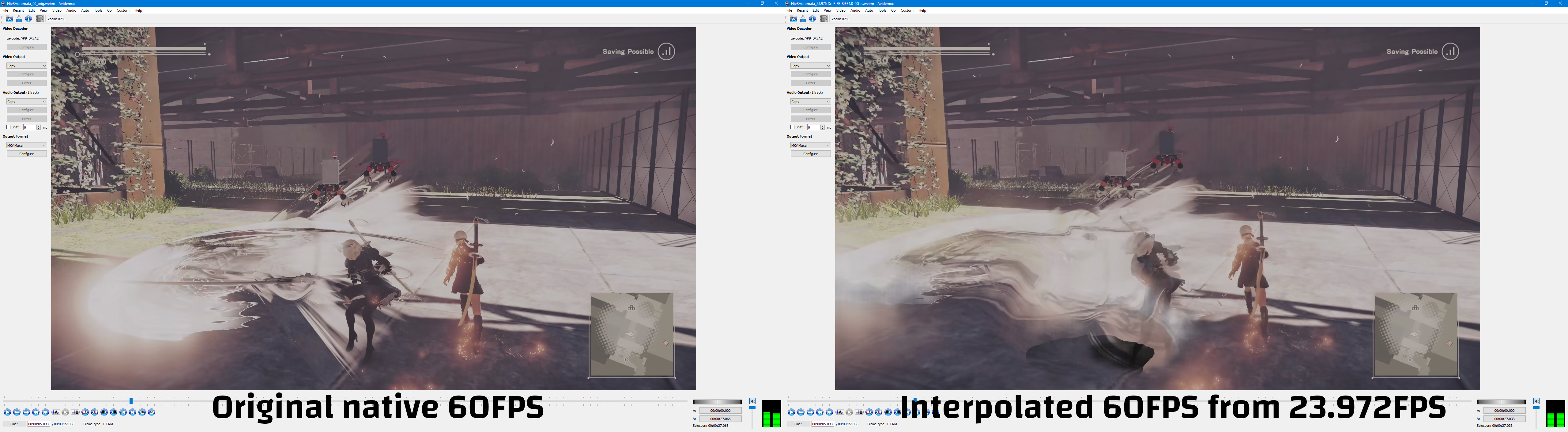Image resolution: width=1568 pixels, height=432 pixels.
Task: Open Video menu in left window
Action: click(57, 10)
